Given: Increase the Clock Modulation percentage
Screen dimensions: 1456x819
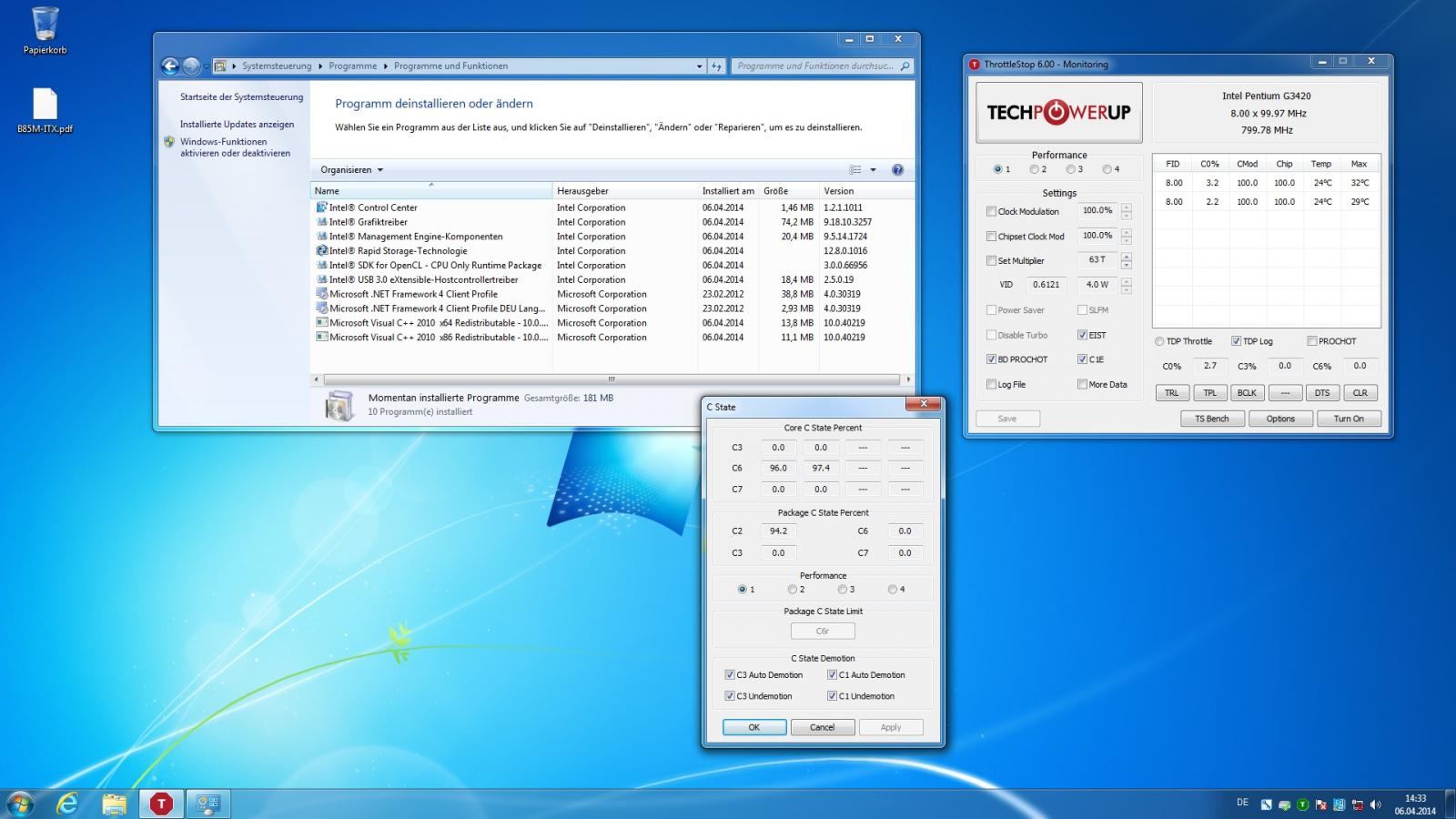Looking at the screenshot, I should tap(1127, 207).
